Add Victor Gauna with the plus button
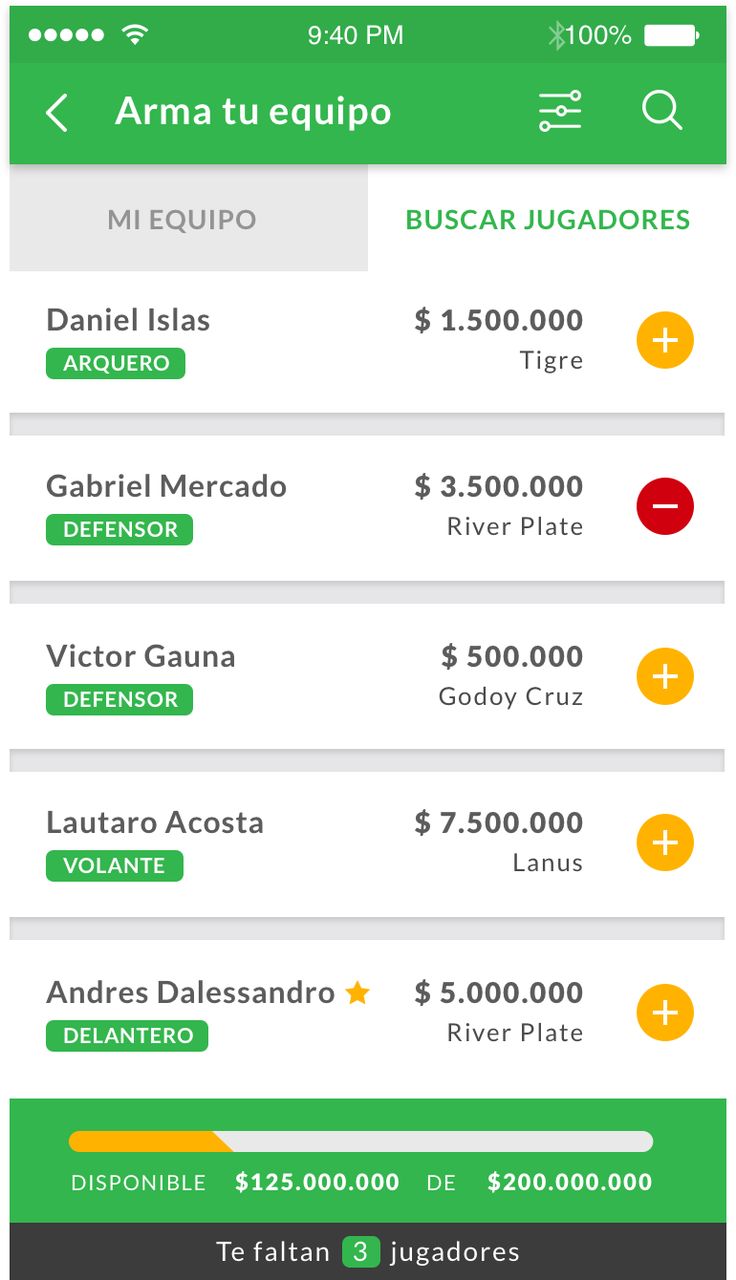The width and height of the screenshot is (736, 1280). coord(665,676)
